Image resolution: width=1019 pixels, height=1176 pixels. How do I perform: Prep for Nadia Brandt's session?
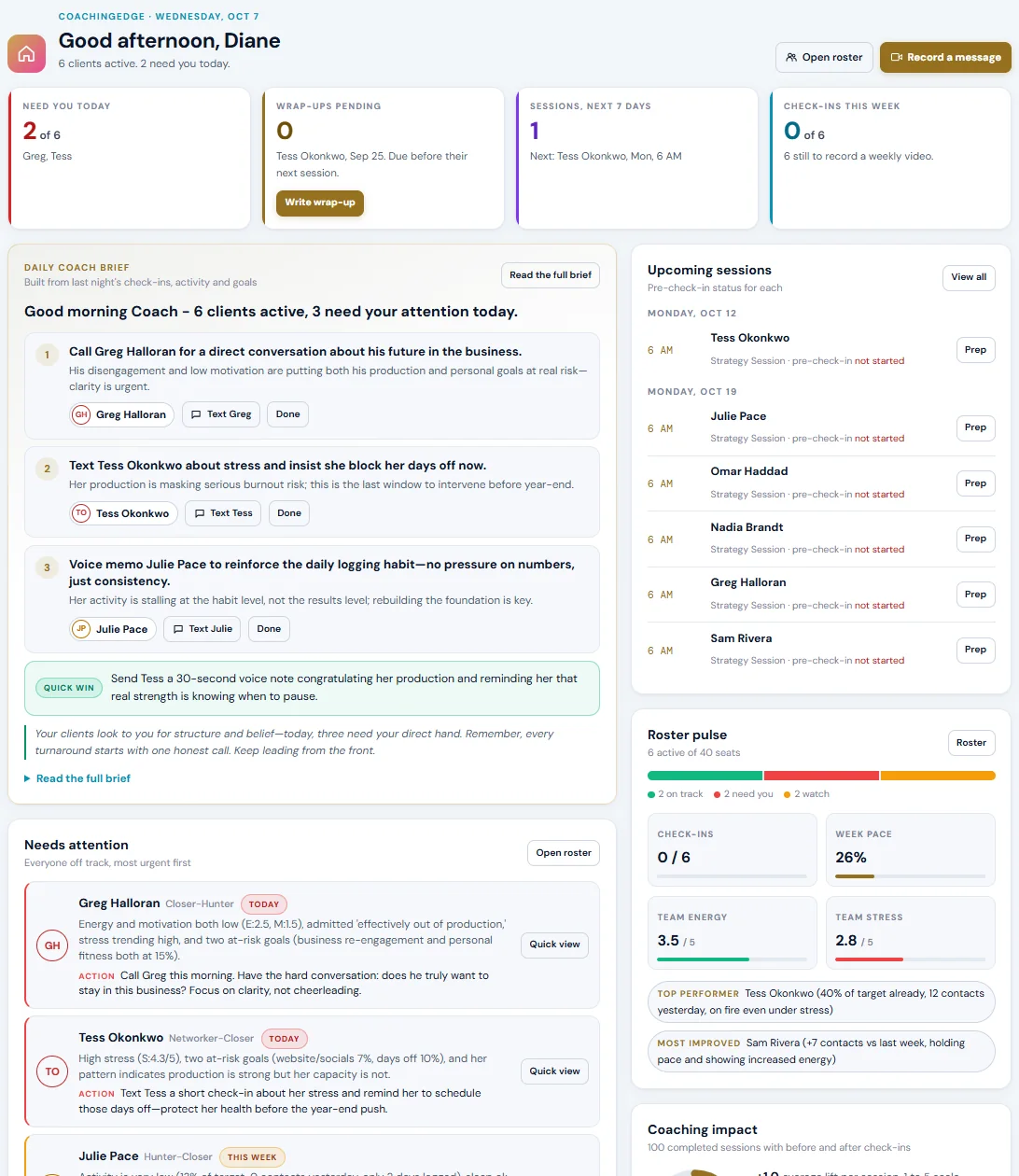[975, 539]
